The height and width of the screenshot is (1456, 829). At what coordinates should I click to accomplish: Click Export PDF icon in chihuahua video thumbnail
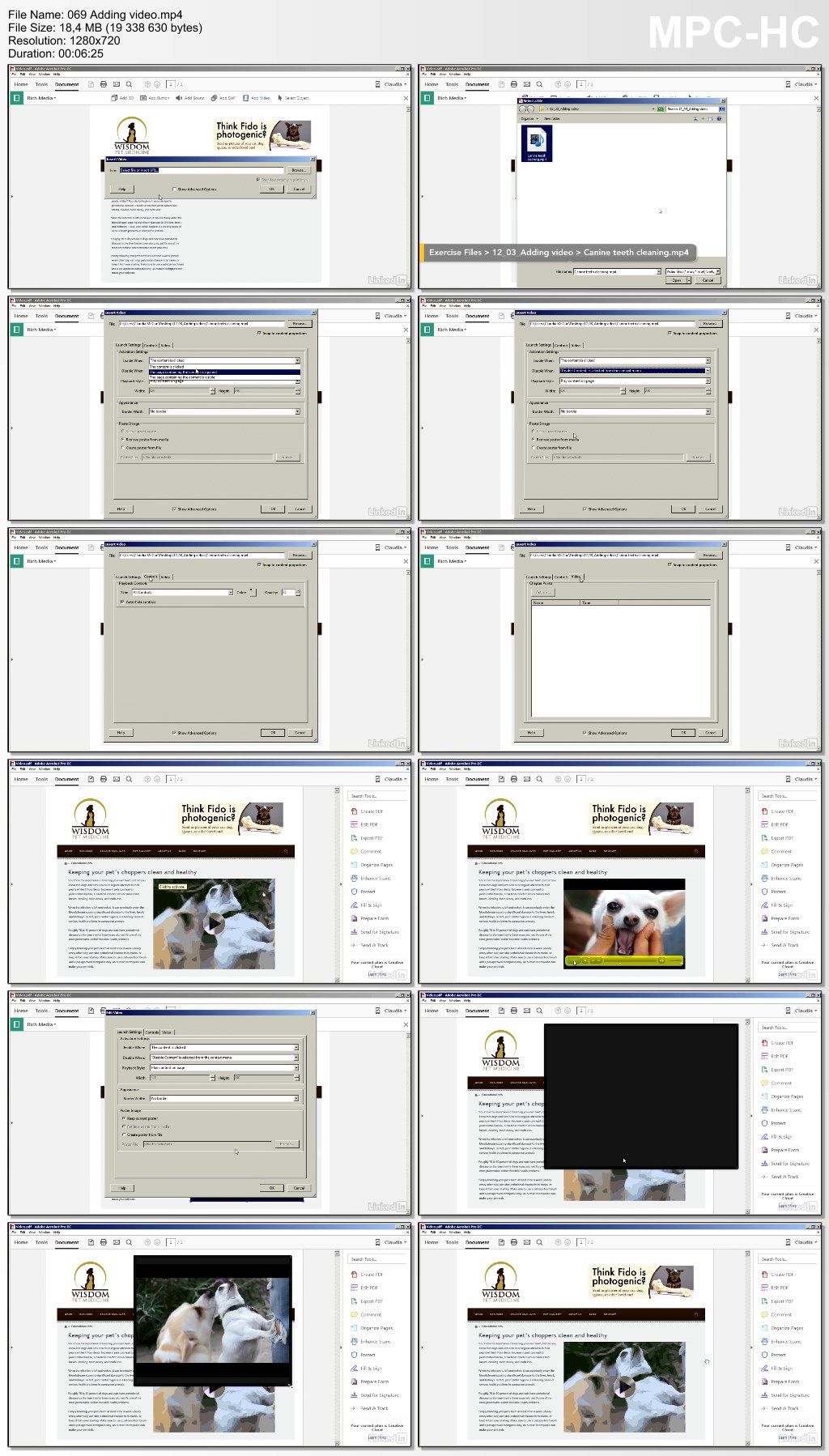pyautogui.click(x=764, y=838)
